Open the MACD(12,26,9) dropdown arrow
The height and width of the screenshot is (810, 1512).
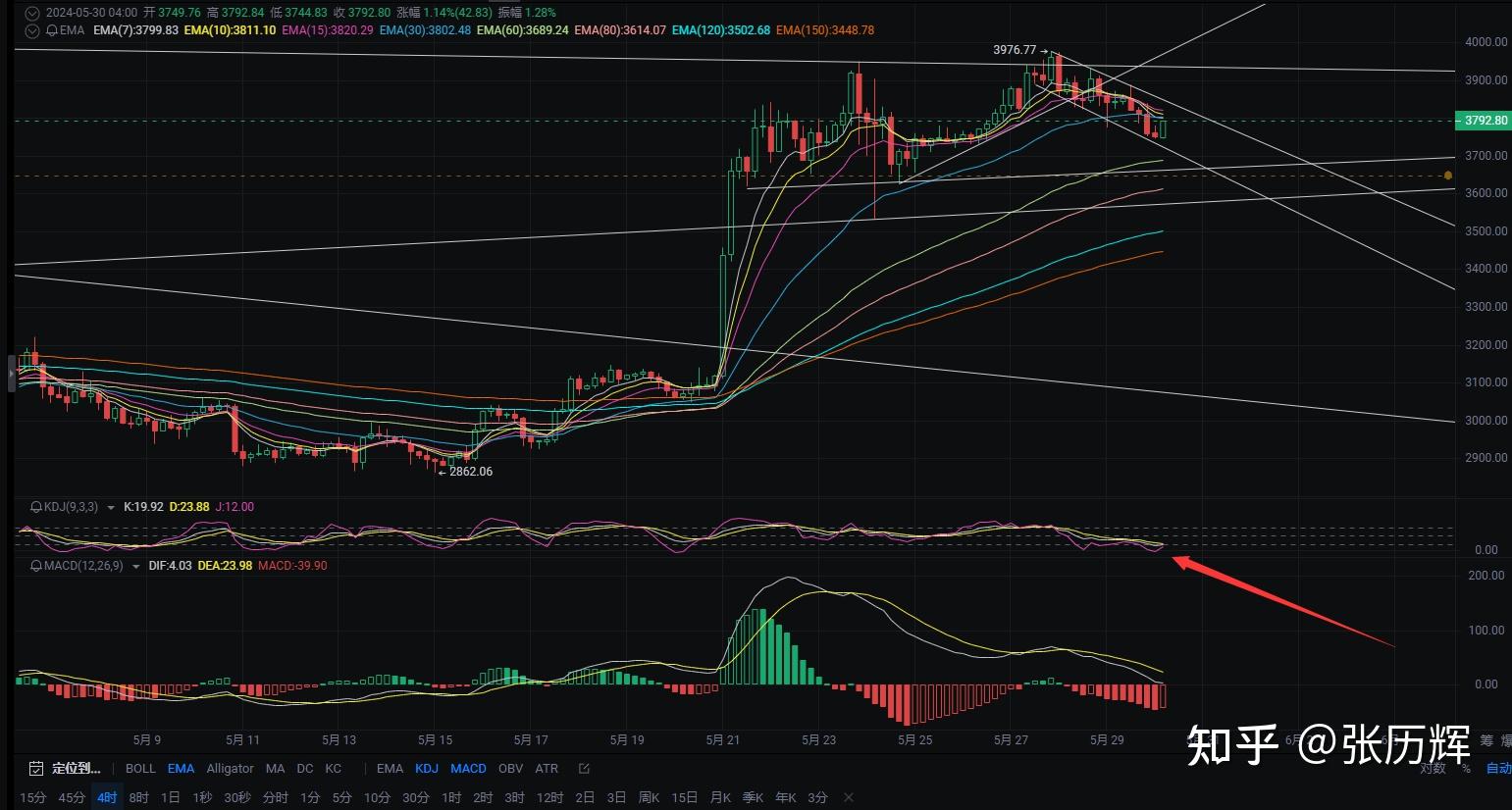135,567
